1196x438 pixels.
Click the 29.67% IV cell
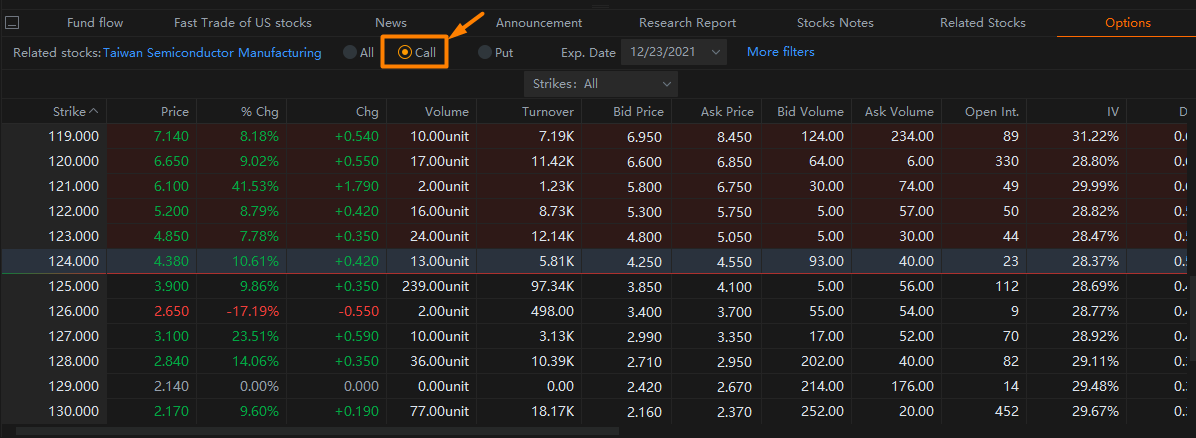1097,411
